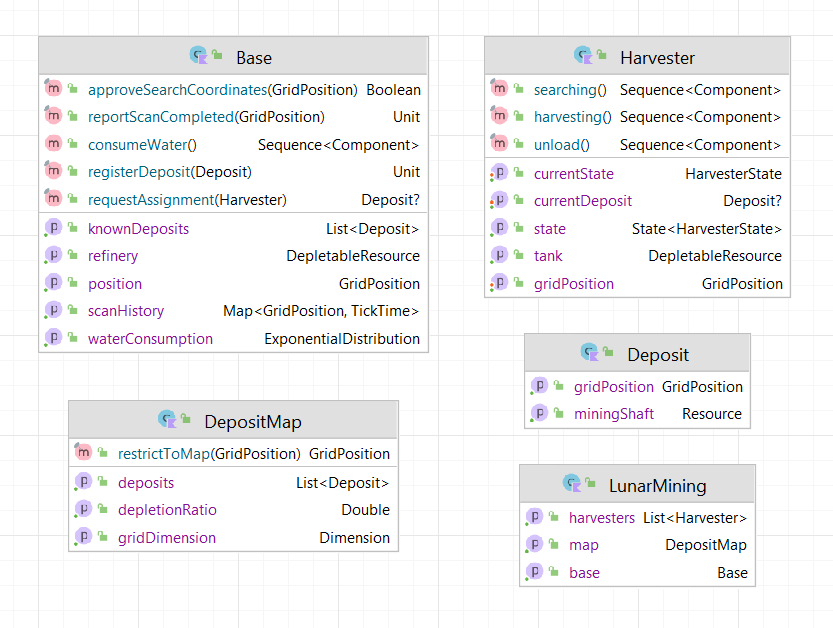This screenshot has width=833, height=628.
Task: Click property icon beside refinery
Action: 53,255
